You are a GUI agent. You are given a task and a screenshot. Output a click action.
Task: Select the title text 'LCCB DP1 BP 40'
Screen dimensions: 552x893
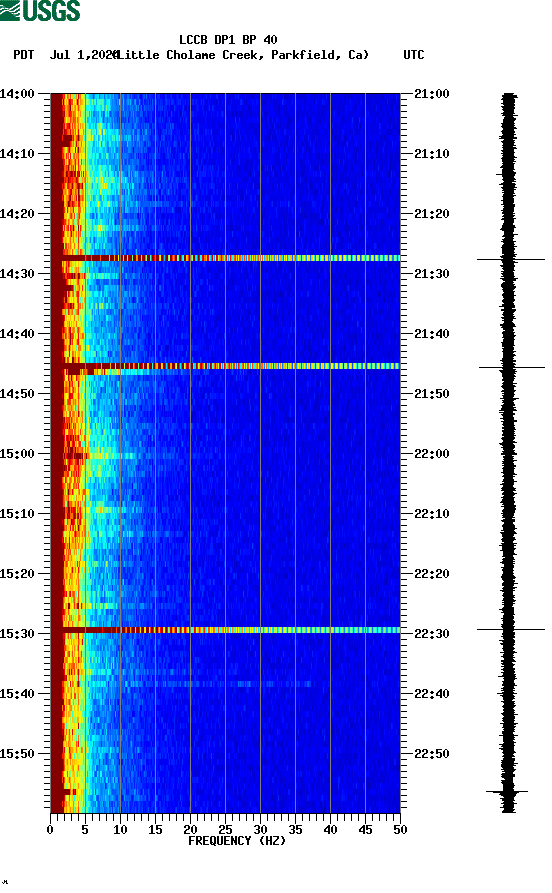(228, 40)
